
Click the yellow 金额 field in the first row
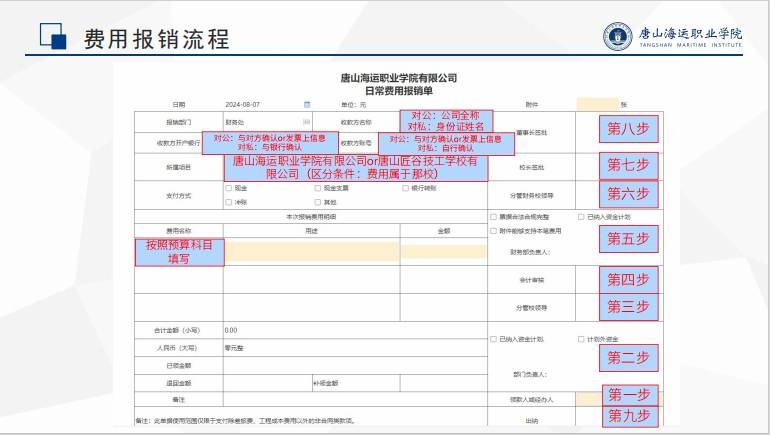[x=444, y=251]
